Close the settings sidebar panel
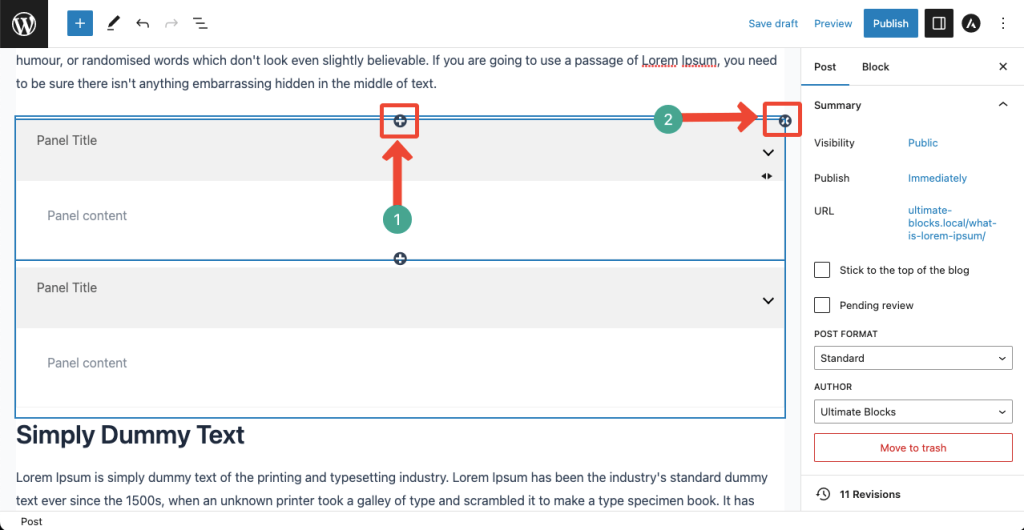 click(1003, 67)
